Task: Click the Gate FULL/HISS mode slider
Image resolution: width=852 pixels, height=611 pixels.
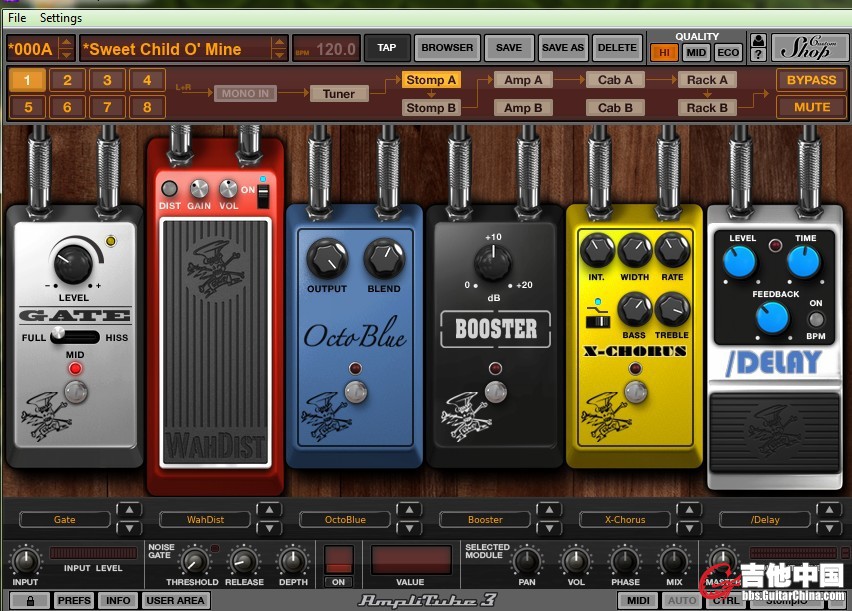Action: 74,336
